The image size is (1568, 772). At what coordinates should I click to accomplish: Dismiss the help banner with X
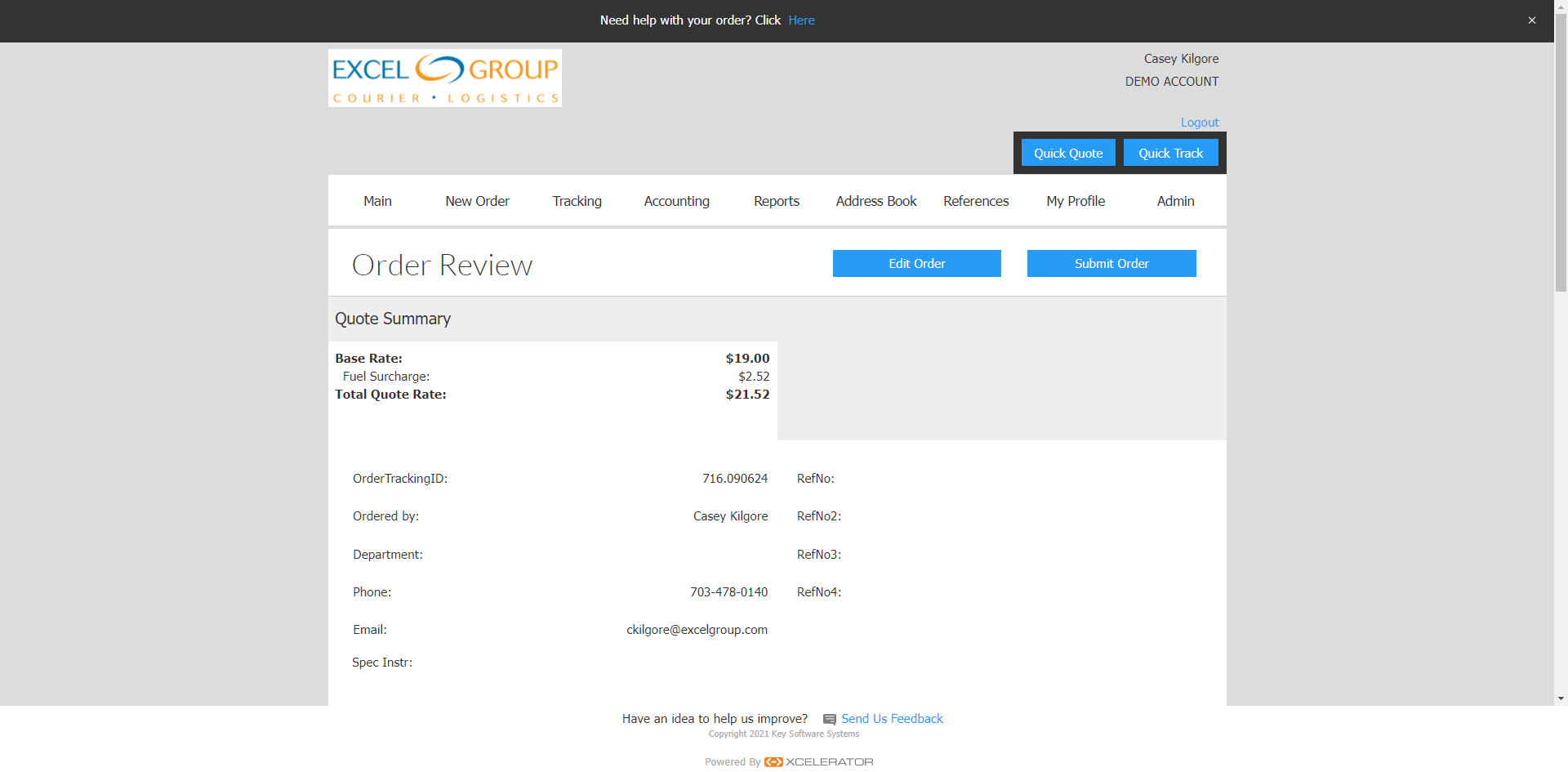[1532, 20]
